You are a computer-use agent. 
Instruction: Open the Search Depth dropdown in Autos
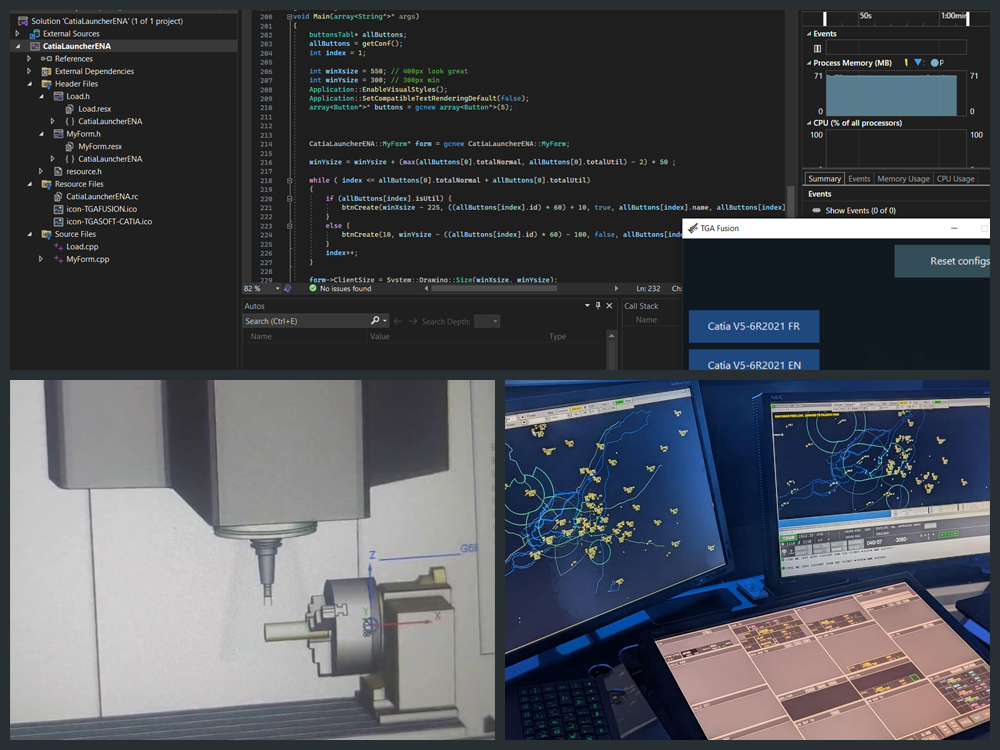[488, 321]
